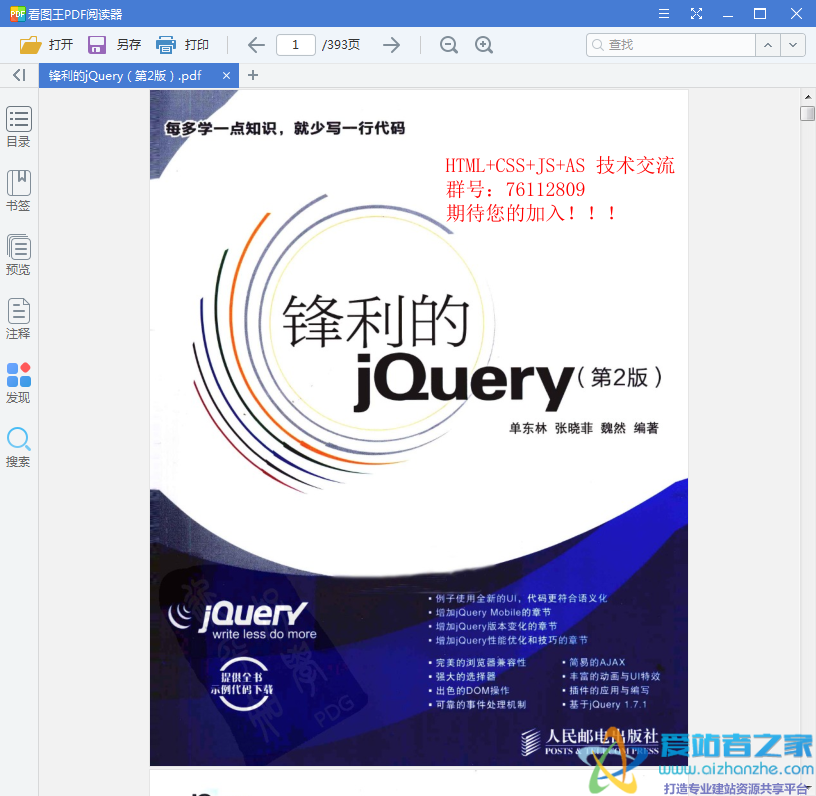Screen dimensions: 816x796
Task: Save a copy with 另存
Action: pyautogui.click(x=114, y=45)
